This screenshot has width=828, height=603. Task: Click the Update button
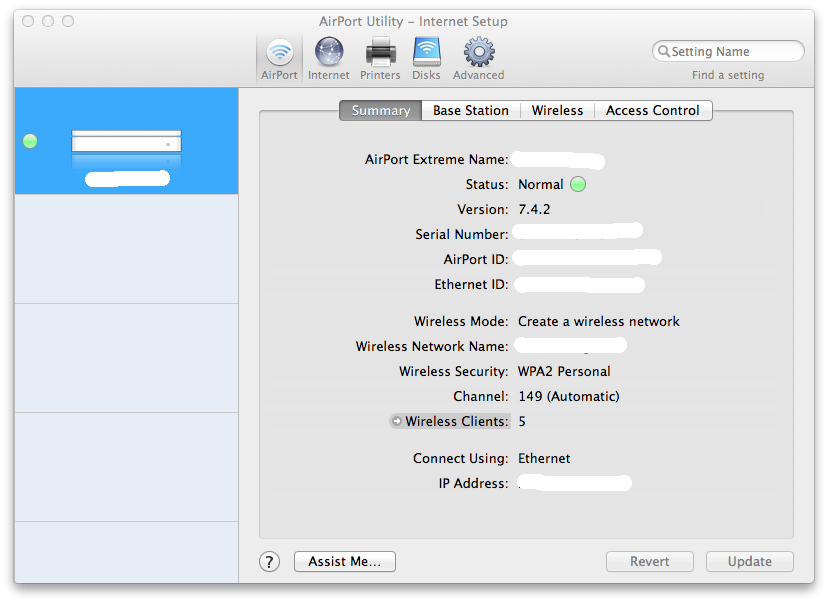coord(749,561)
